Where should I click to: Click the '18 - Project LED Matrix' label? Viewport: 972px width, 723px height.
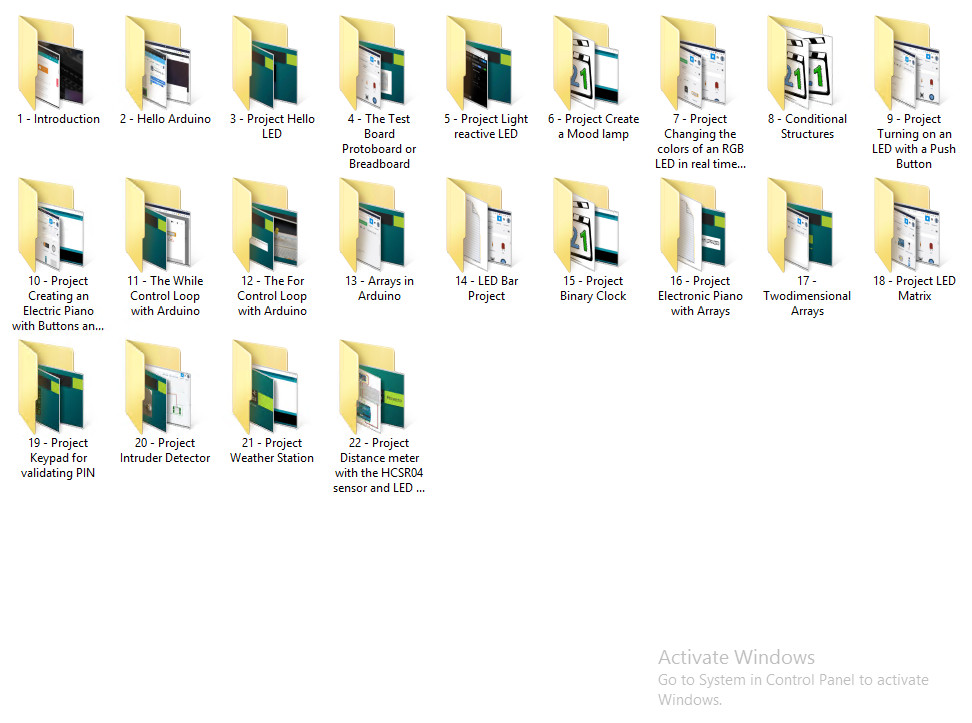click(914, 288)
